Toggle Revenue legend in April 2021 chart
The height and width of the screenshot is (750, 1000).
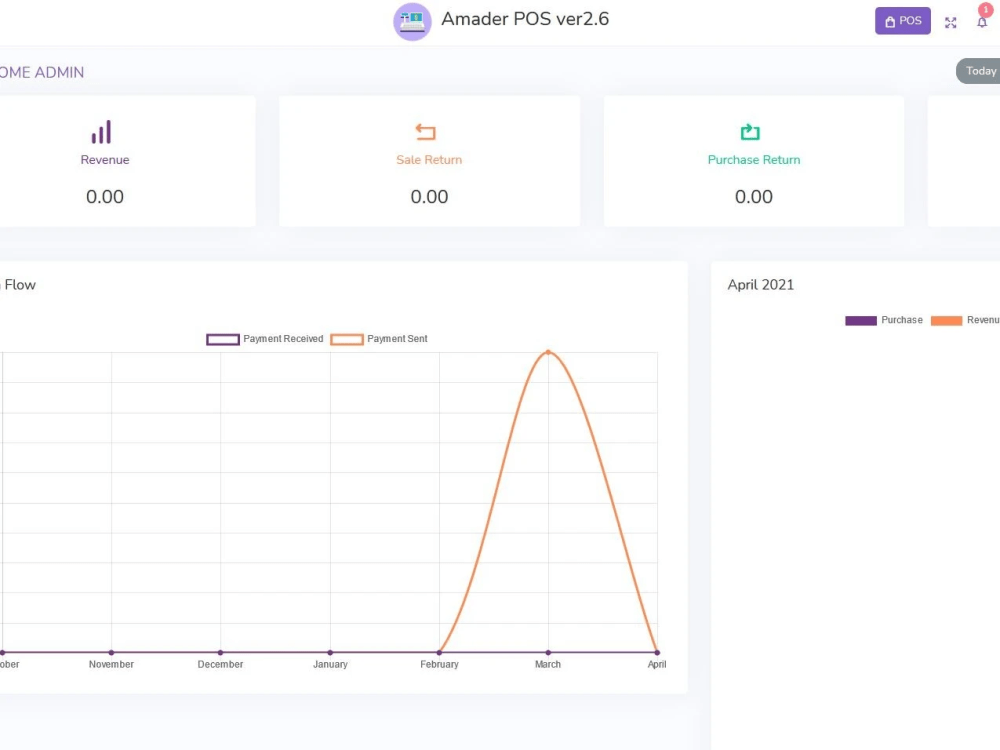pos(965,320)
